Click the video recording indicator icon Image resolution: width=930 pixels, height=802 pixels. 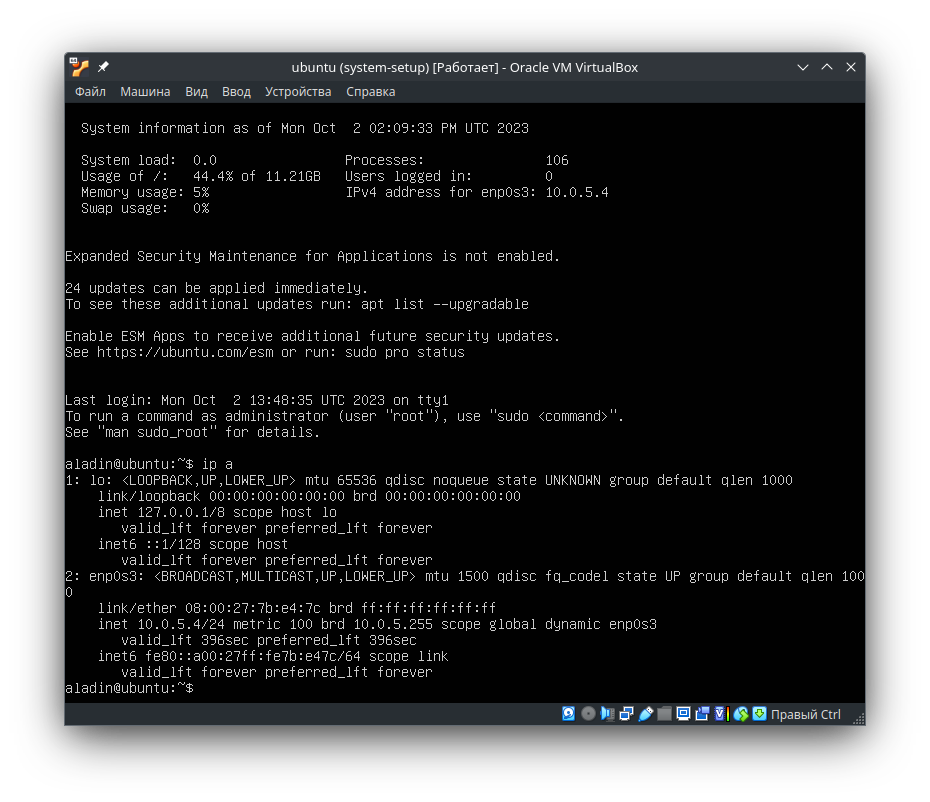click(703, 714)
